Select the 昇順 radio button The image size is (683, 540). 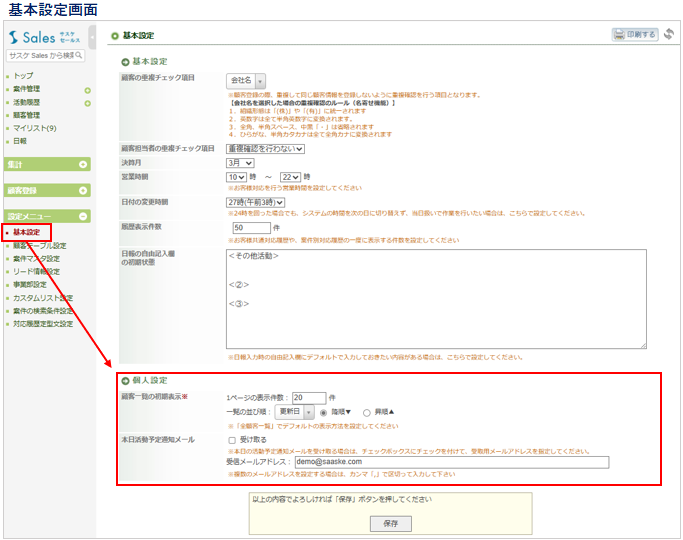point(367,412)
